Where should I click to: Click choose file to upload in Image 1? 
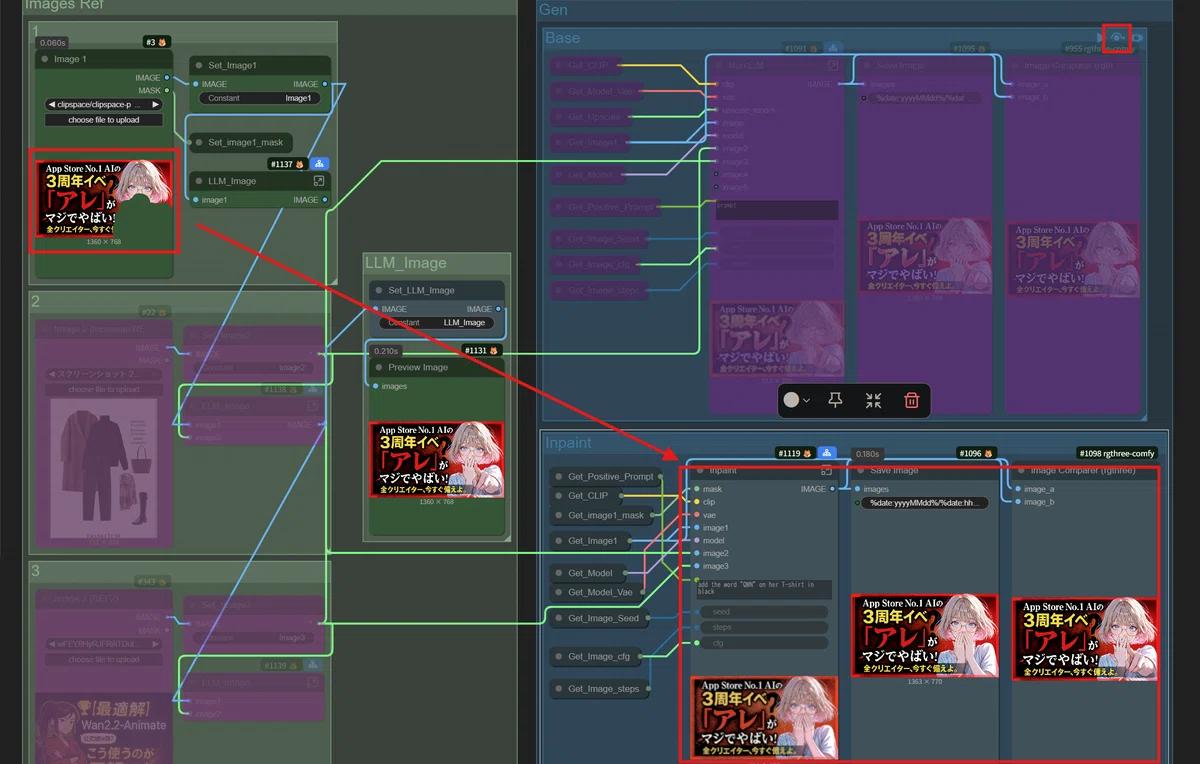coord(104,120)
